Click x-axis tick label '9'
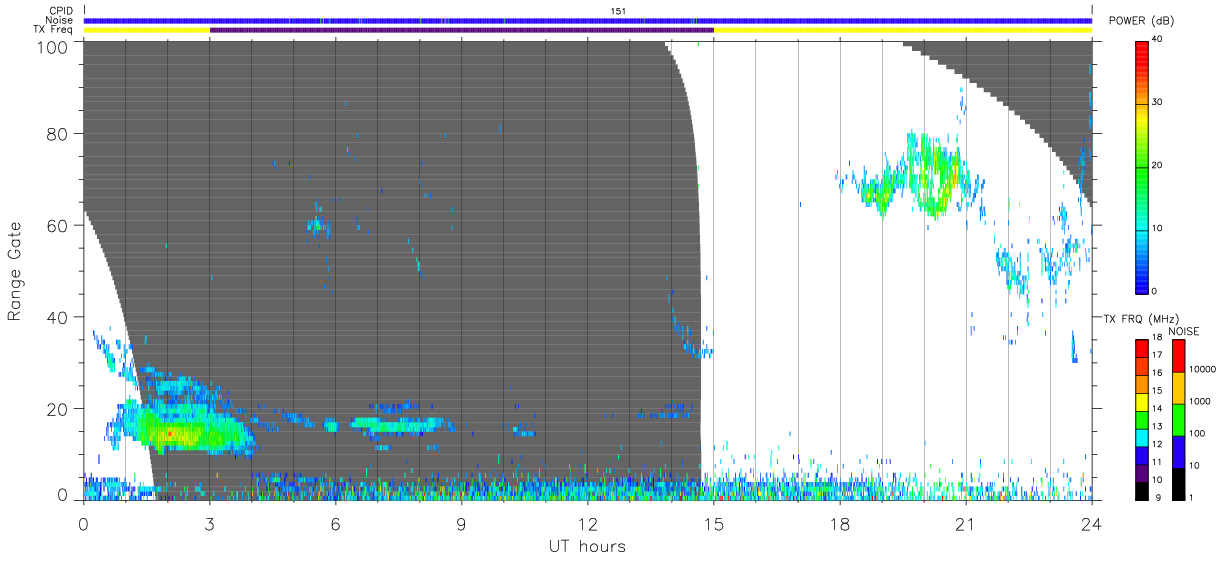 pyautogui.click(x=461, y=524)
